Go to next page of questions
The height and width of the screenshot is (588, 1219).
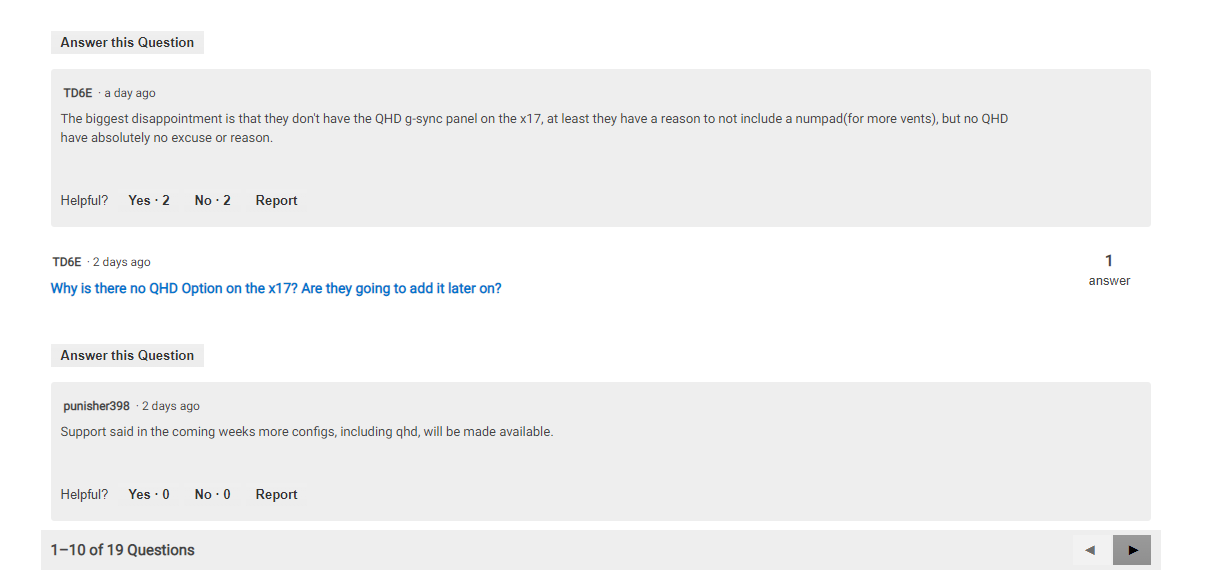pyautogui.click(x=1131, y=550)
